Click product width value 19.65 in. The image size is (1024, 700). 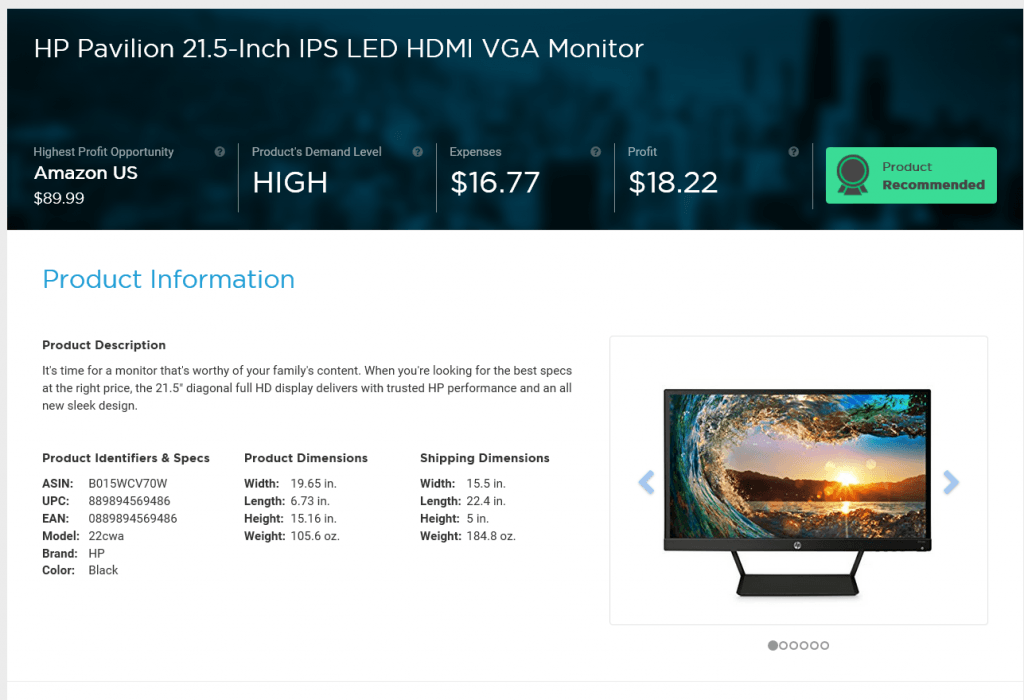click(x=313, y=483)
